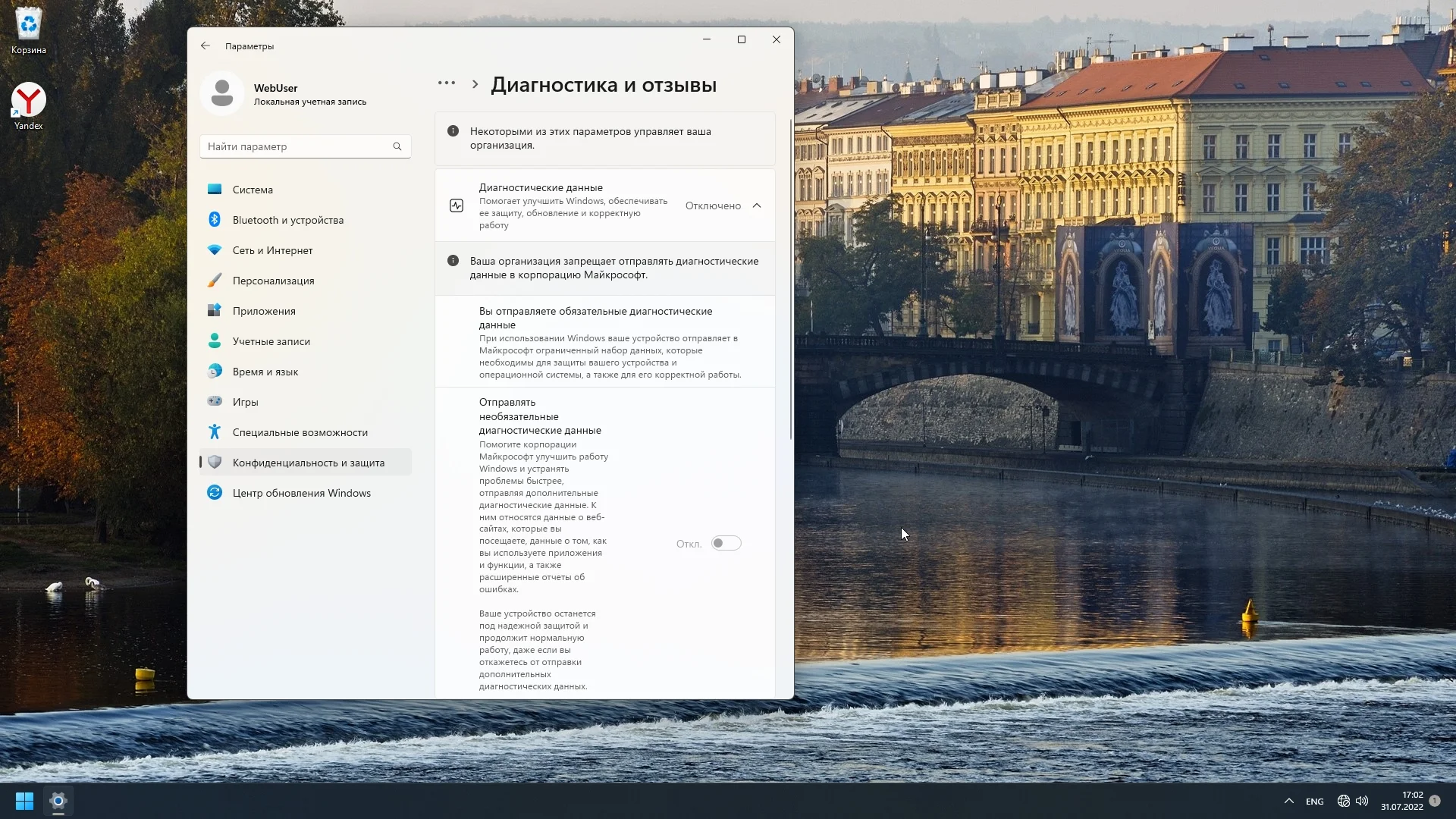1456x819 pixels.
Task: Go to Учетные записи section
Action: coord(271,341)
